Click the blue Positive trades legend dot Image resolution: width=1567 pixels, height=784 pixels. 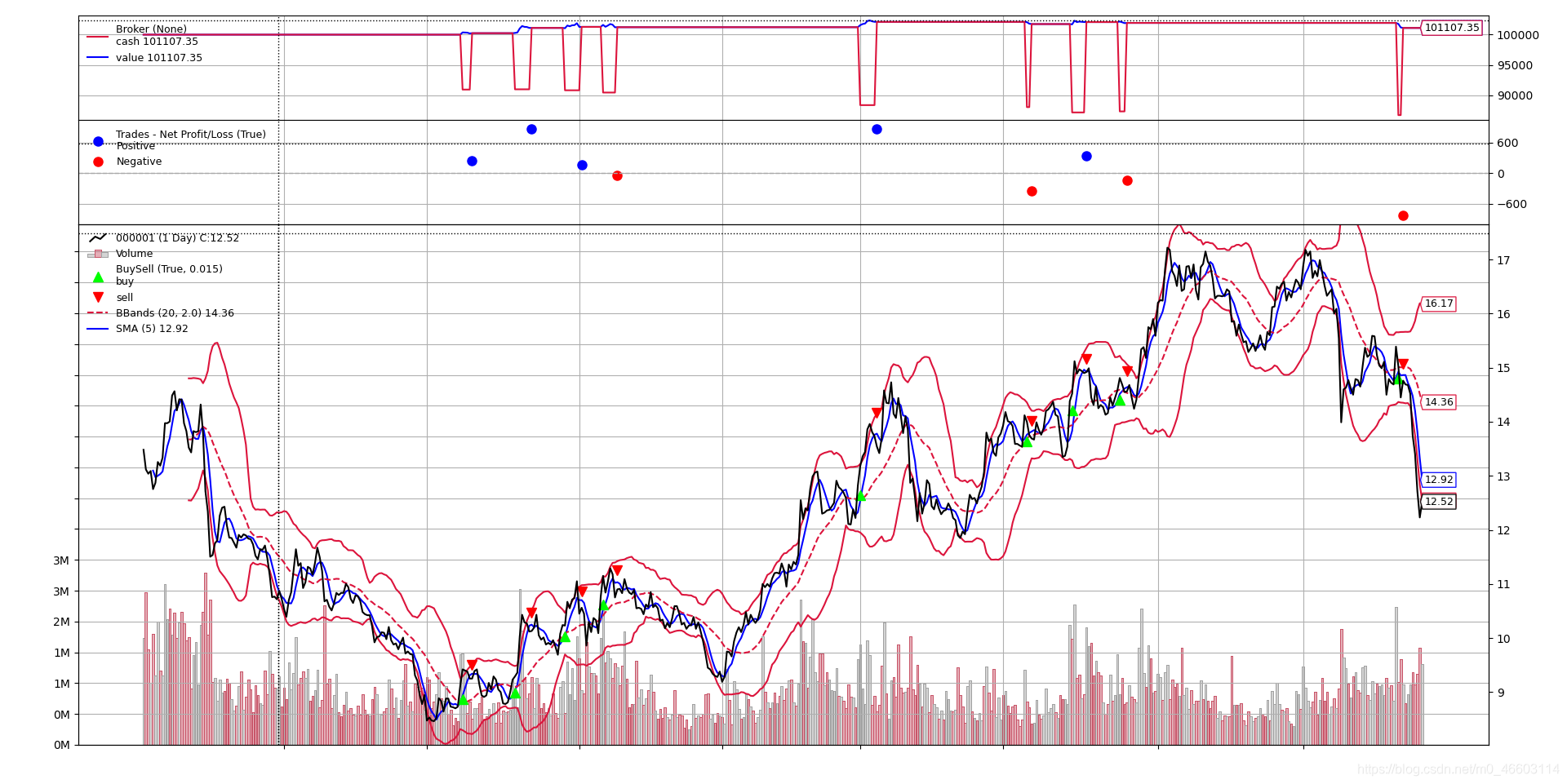point(98,141)
